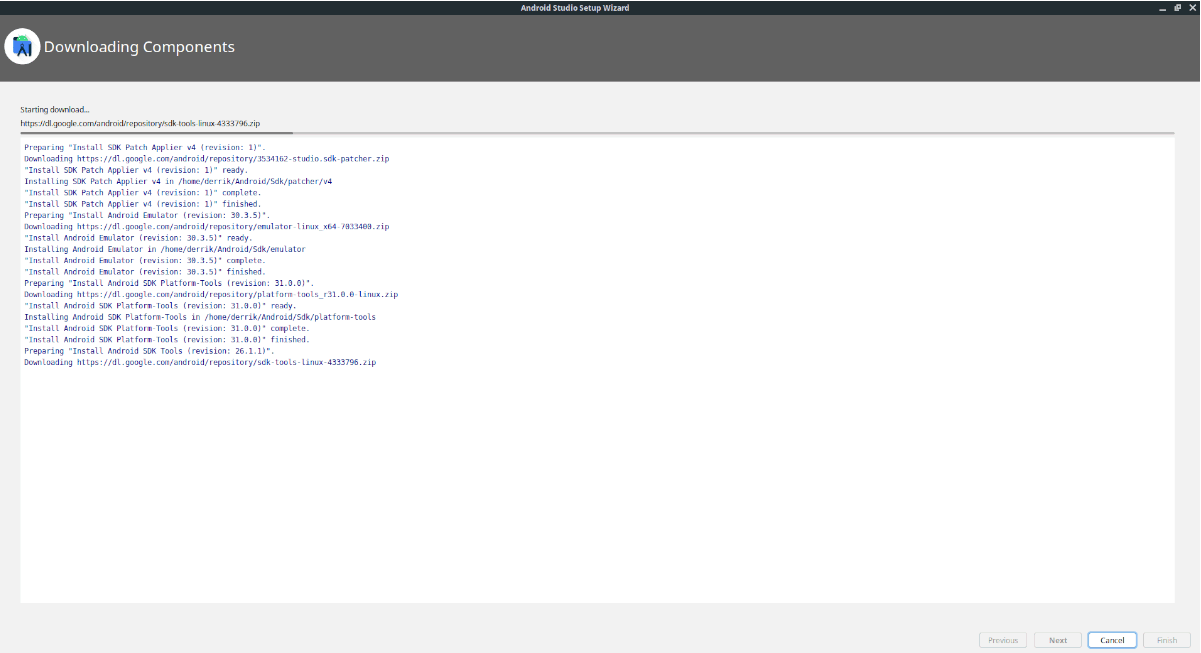
Task: Close the Setup Wizard window
Action: 1191,7
